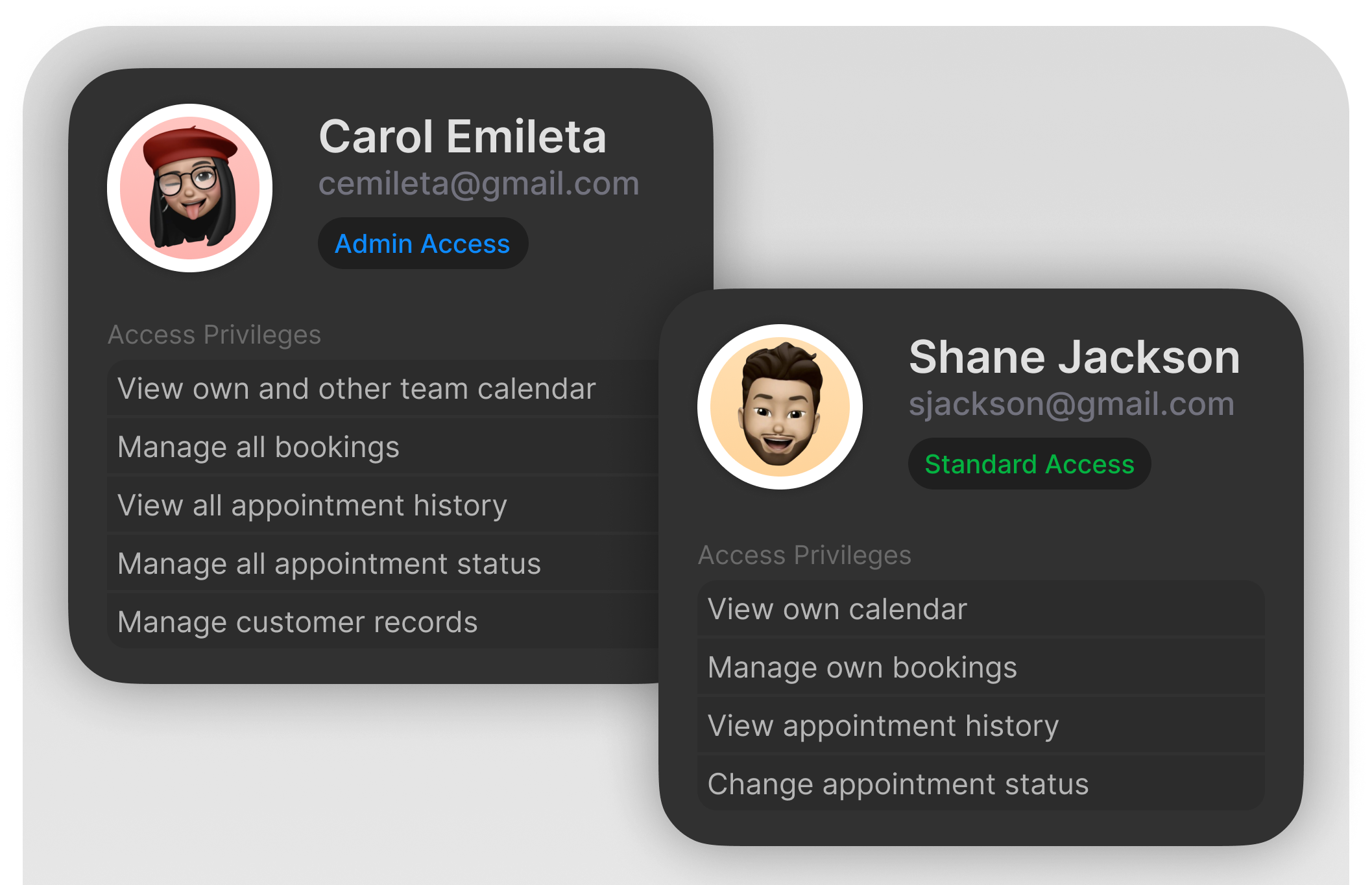Select the View own calendar privilege

(x=981, y=609)
